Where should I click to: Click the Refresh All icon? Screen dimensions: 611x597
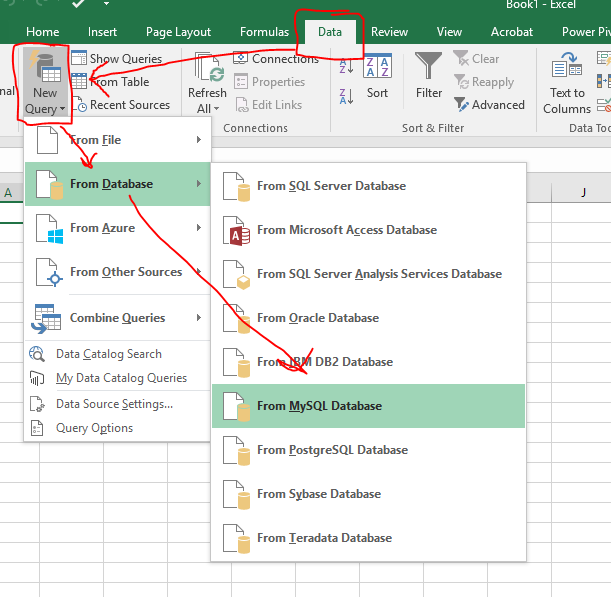click(x=207, y=68)
